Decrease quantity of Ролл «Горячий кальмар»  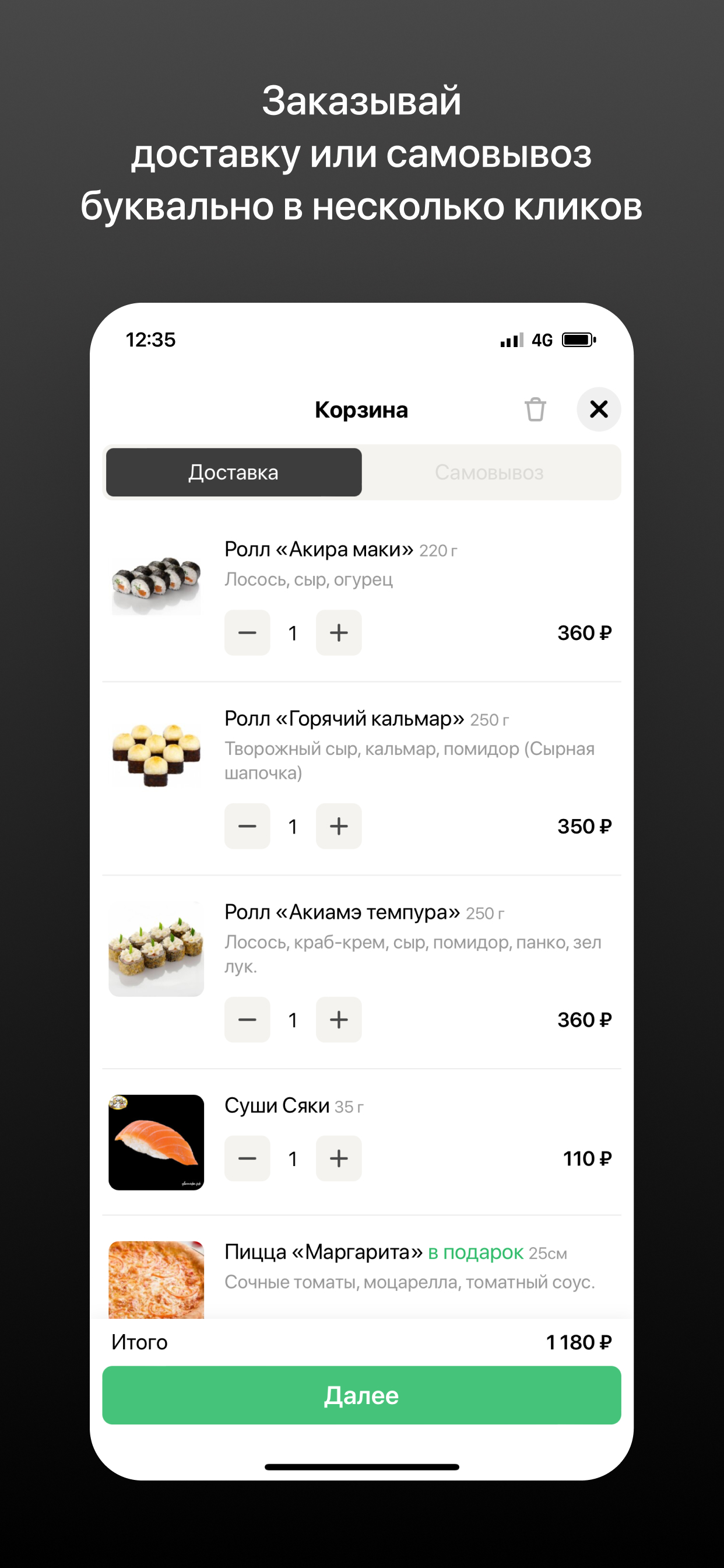coord(247,826)
